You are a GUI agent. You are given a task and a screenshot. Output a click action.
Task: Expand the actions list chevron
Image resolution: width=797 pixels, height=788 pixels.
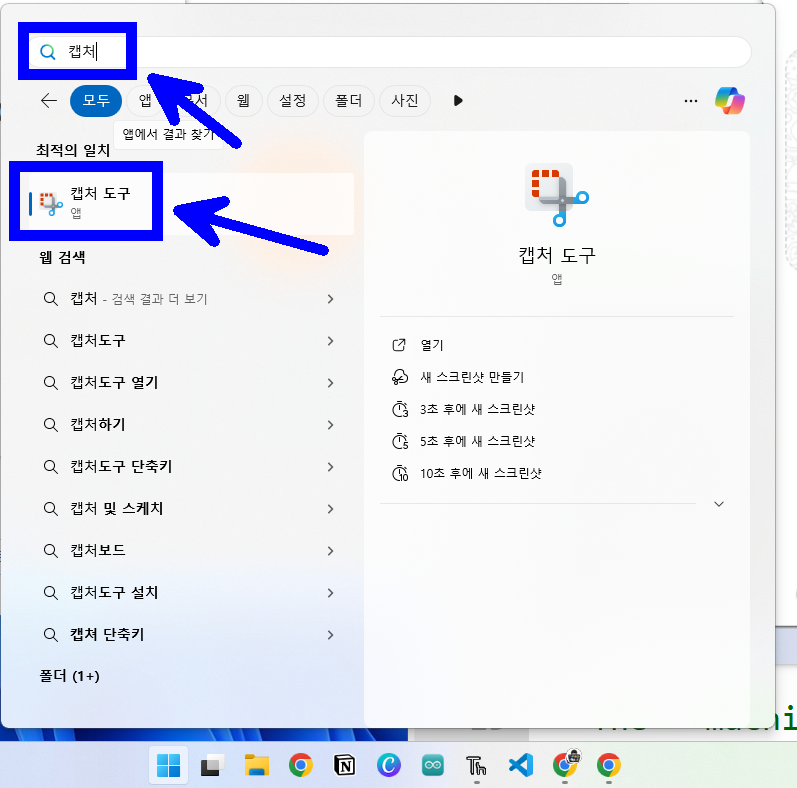[x=719, y=504]
